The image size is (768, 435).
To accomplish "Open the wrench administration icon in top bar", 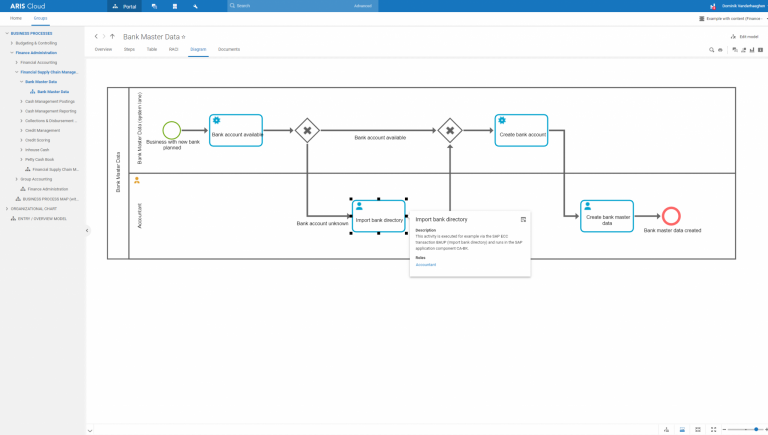I will 195,6.
